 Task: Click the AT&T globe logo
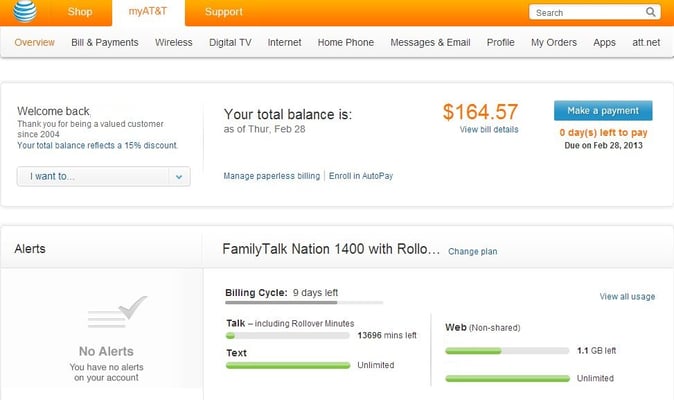click(25, 10)
